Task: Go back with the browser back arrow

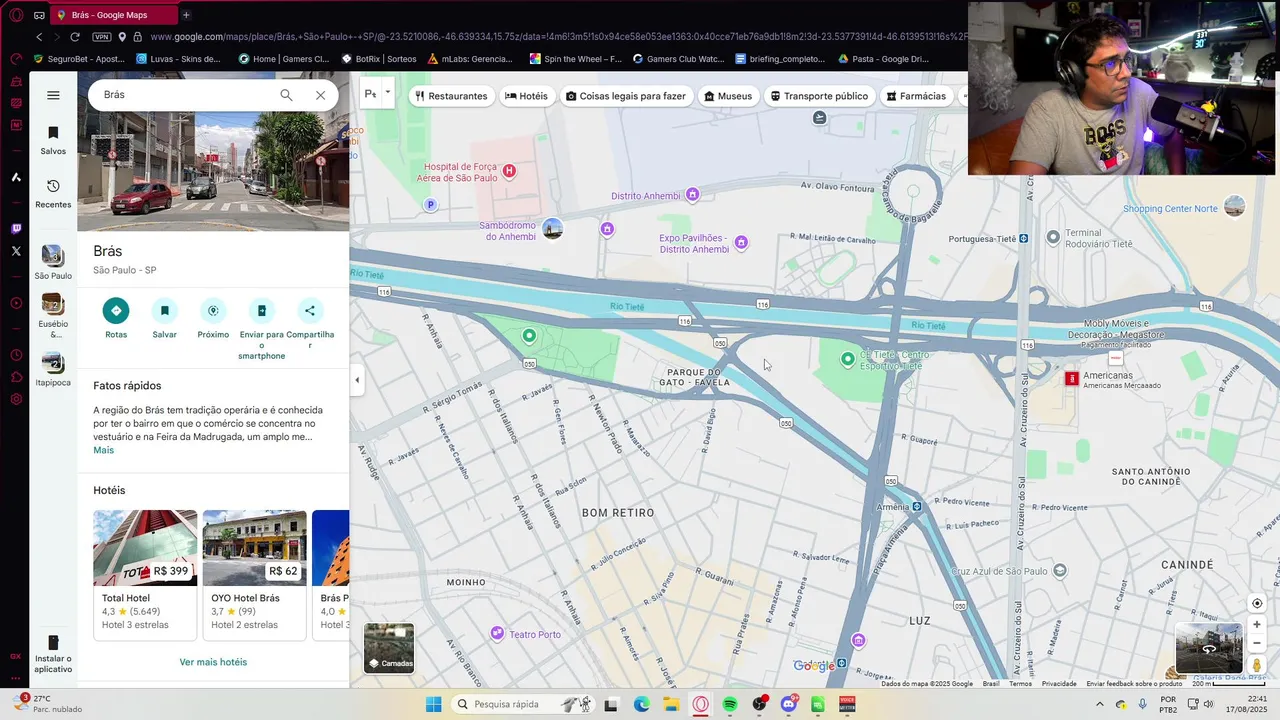Action: tap(39, 37)
